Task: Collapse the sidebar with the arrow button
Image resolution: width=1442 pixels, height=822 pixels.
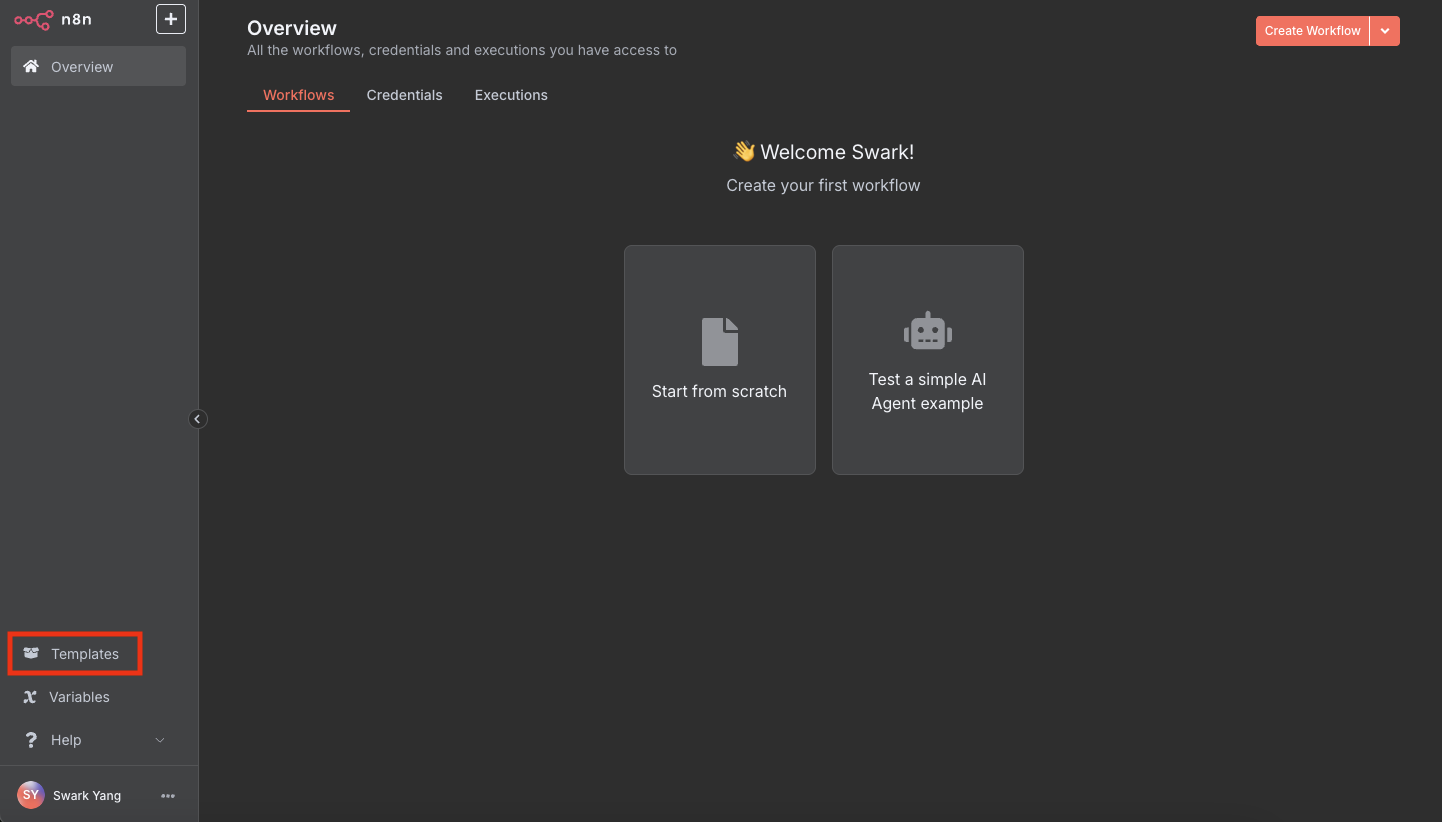Action: pyautogui.click(x=198, y=419)
